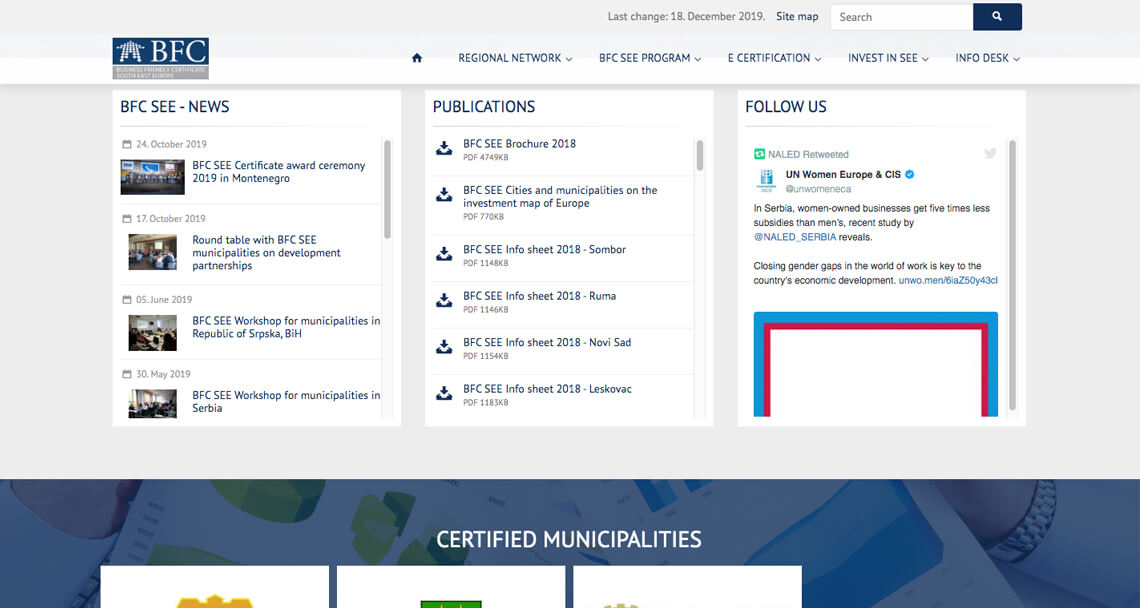Viewport: 1140px width, 608px height.
Task: Click calendar icon beside 17. October 2019
Action: pos(127,218)
